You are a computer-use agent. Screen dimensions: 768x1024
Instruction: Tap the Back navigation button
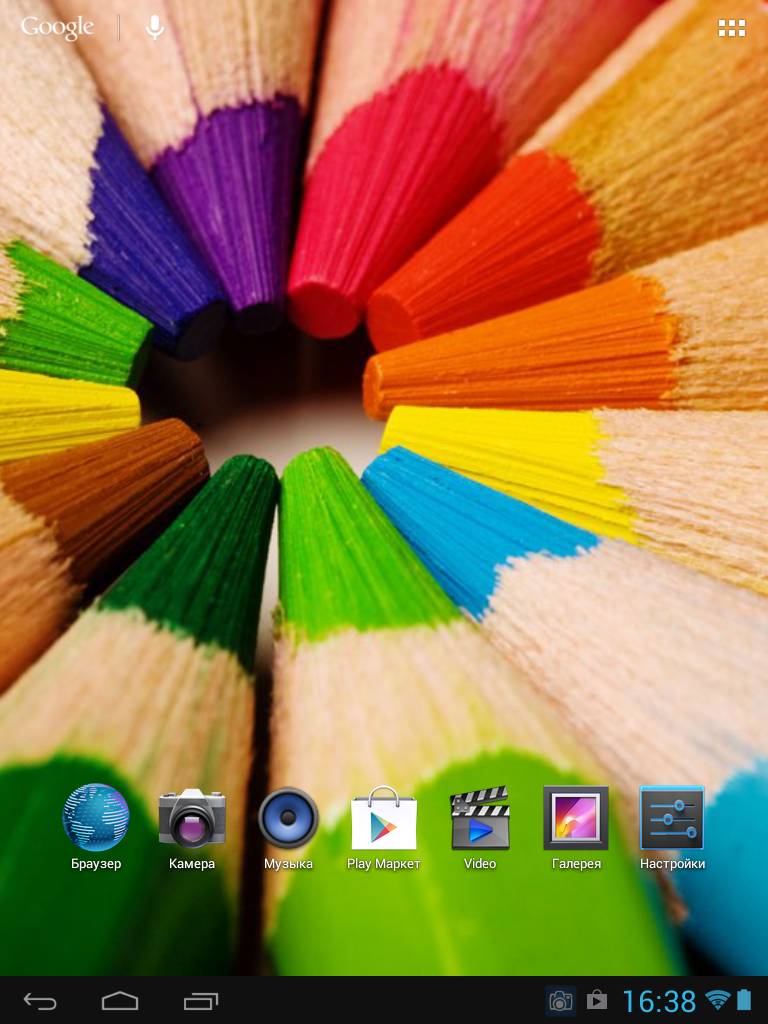point(40,1000)
